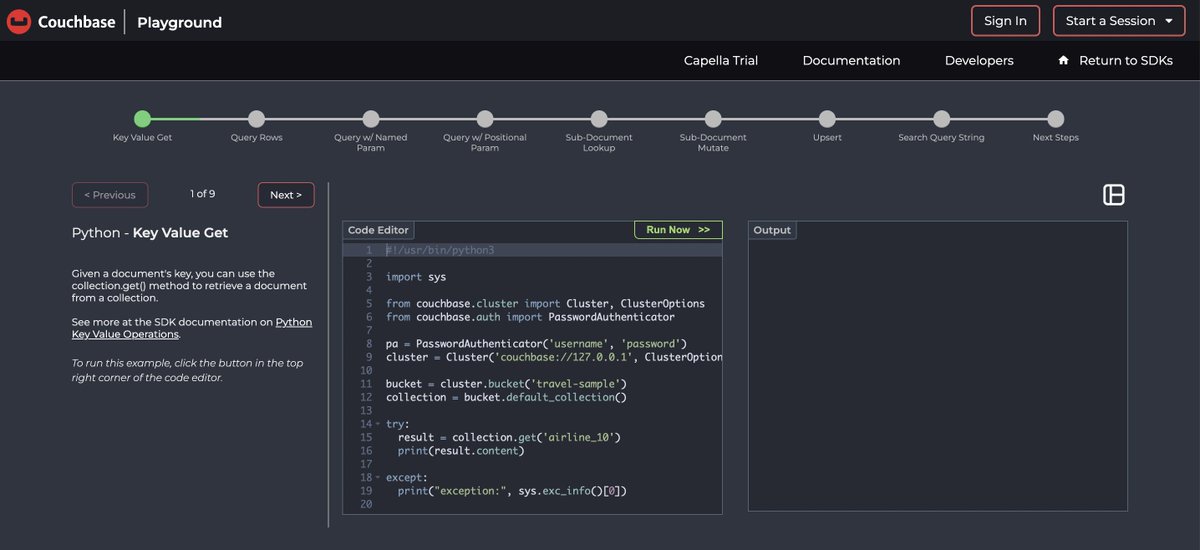Viewport: 1200px width, 550px height.
Task: Select the Key Value Get step marker
Action: click(143, 119)
